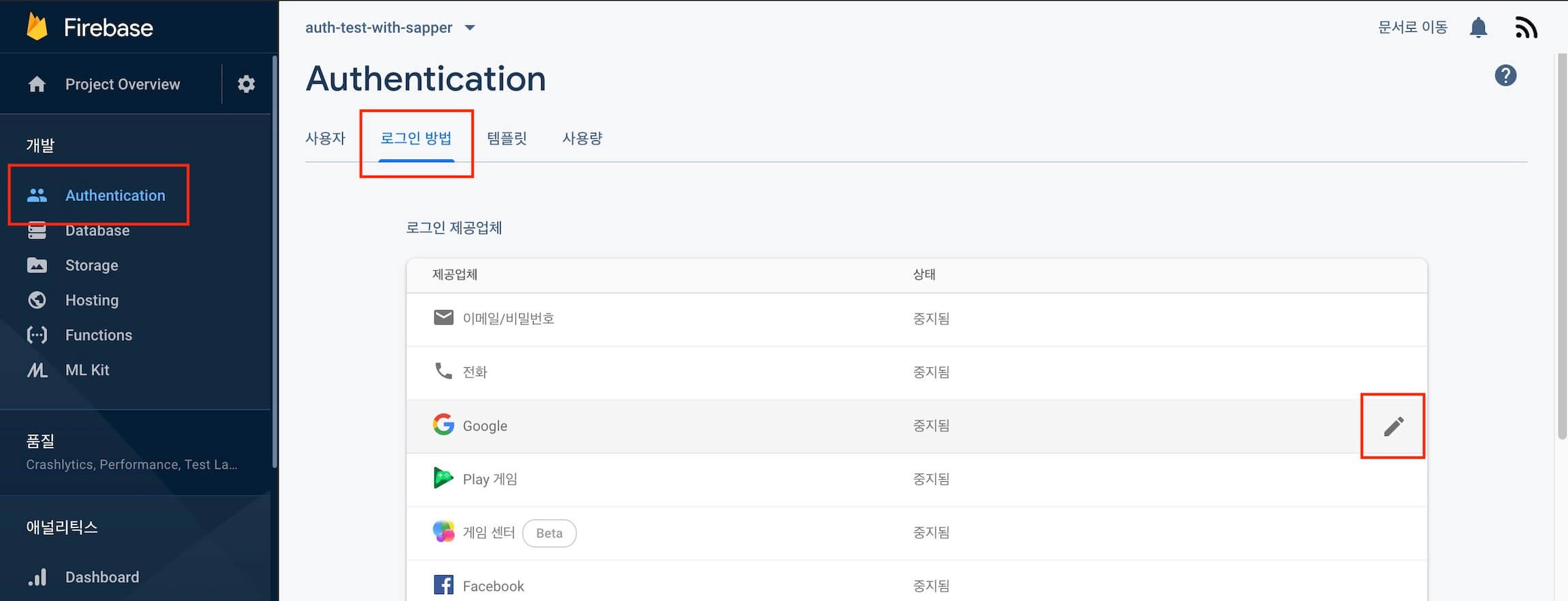This screenshot has width=1568, height=601.
Task: Click the pencil edit icon for Google
Action: pos(1393,427)
